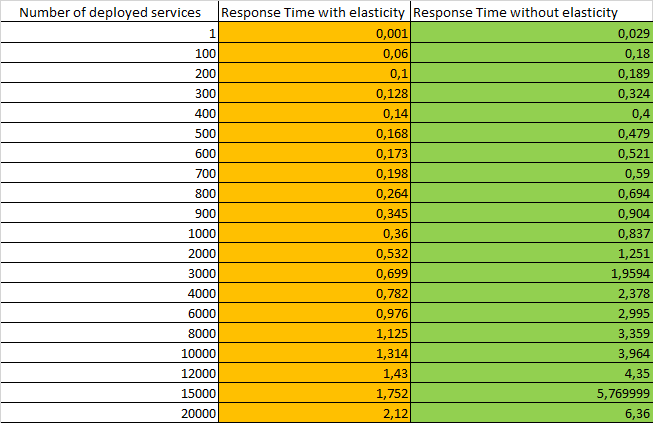The image size is (653, 423).
Task: Click the cell containing 3,359
Action: [532, 332]
